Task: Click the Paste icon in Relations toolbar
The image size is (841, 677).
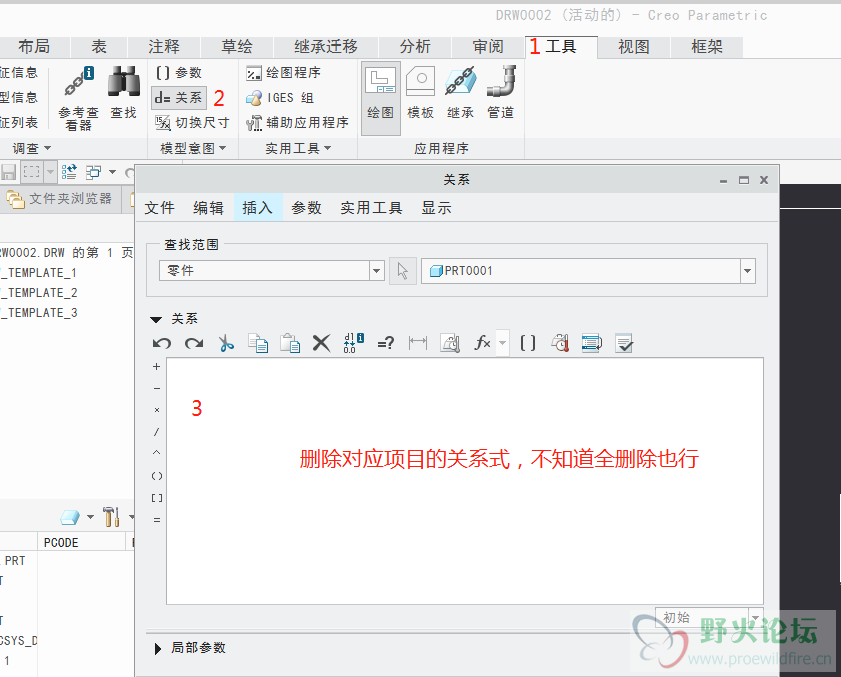Action: click(x=290, y=343)
